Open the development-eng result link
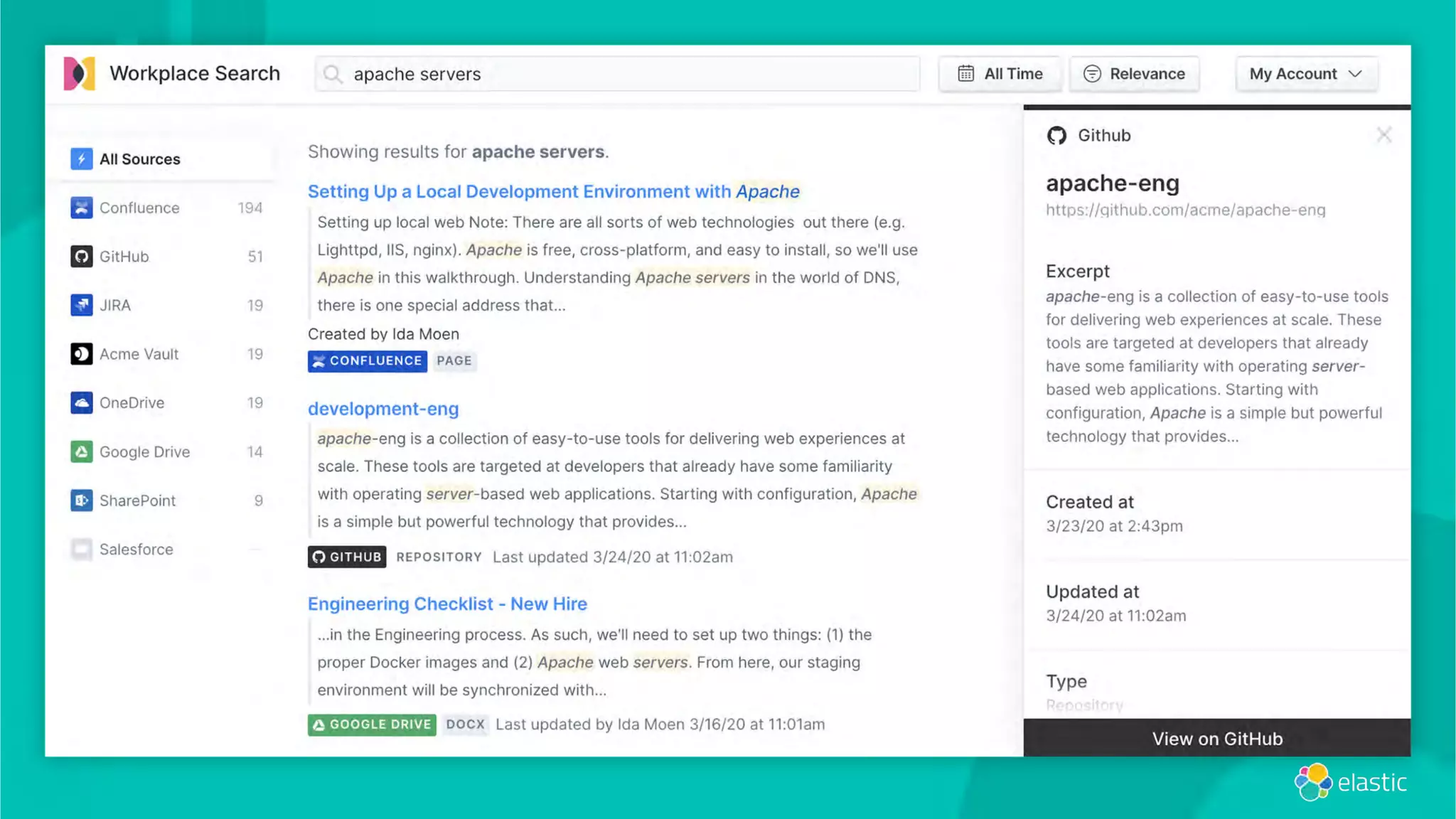The height and width of the screenshot is (819, 1456). [x=383, y=409]
